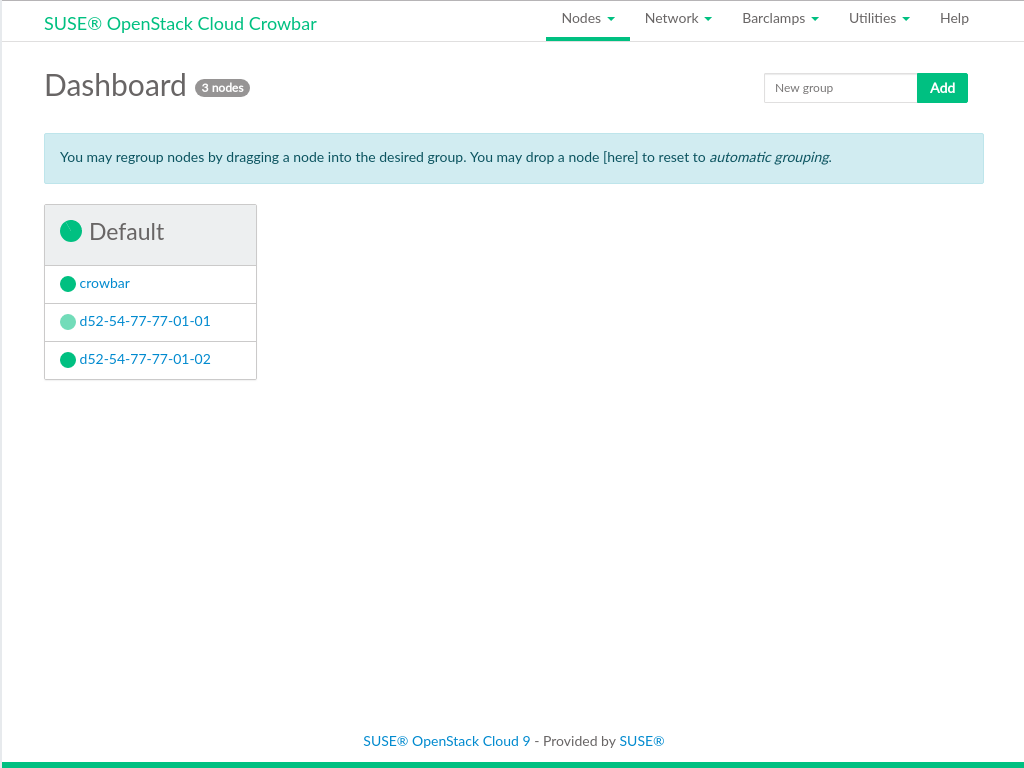Follow the SUSE OpenStack Cloud 9 footer link
This screenshot has height=768, width=1024.
446,741
